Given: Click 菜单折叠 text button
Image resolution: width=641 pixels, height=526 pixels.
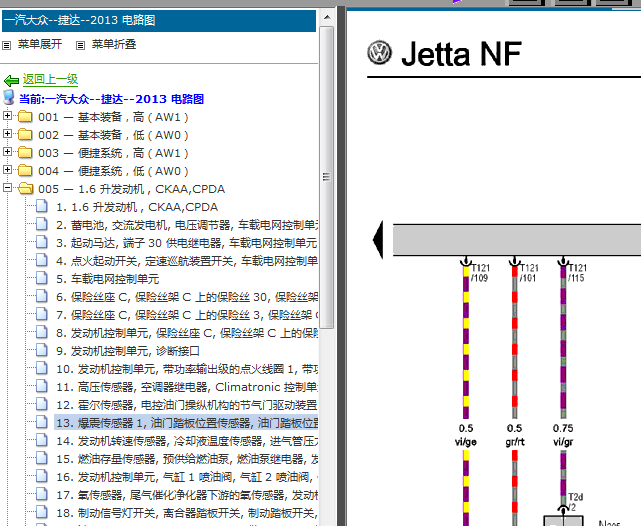Looking at the screenshot, I should click(114, 44).
